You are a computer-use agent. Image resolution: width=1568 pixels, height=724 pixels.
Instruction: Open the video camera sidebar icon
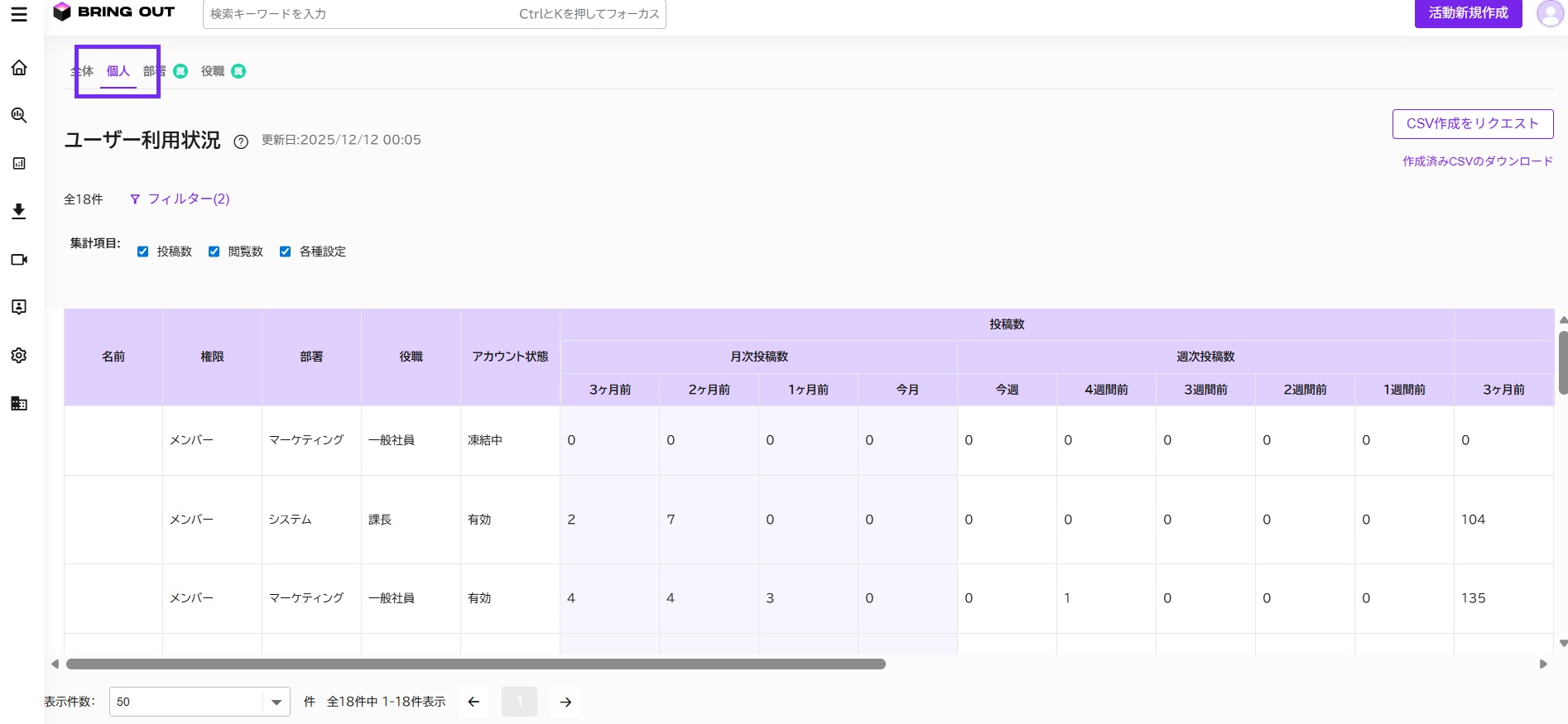click(x=19, y=260)
